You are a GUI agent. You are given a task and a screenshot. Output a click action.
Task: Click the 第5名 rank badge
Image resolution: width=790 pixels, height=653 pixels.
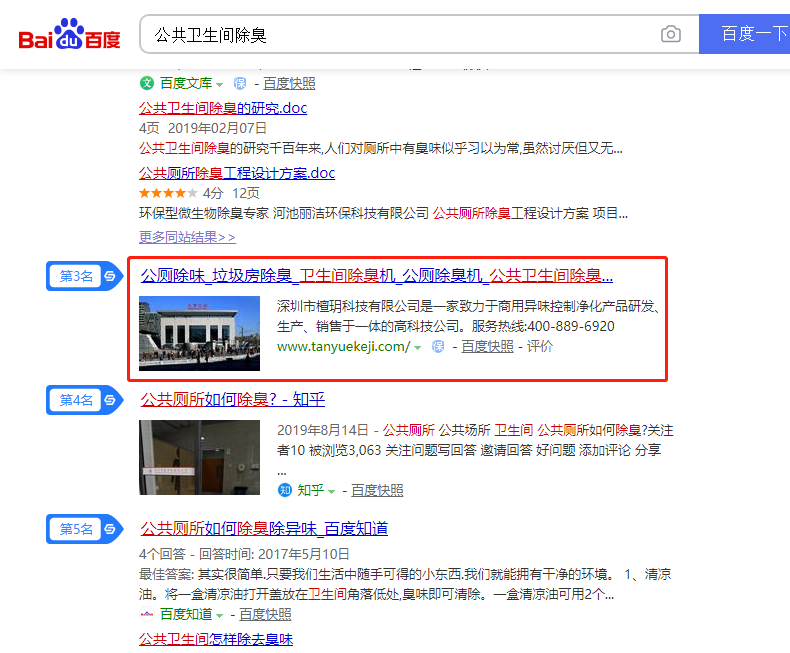[x=85, y=529]
